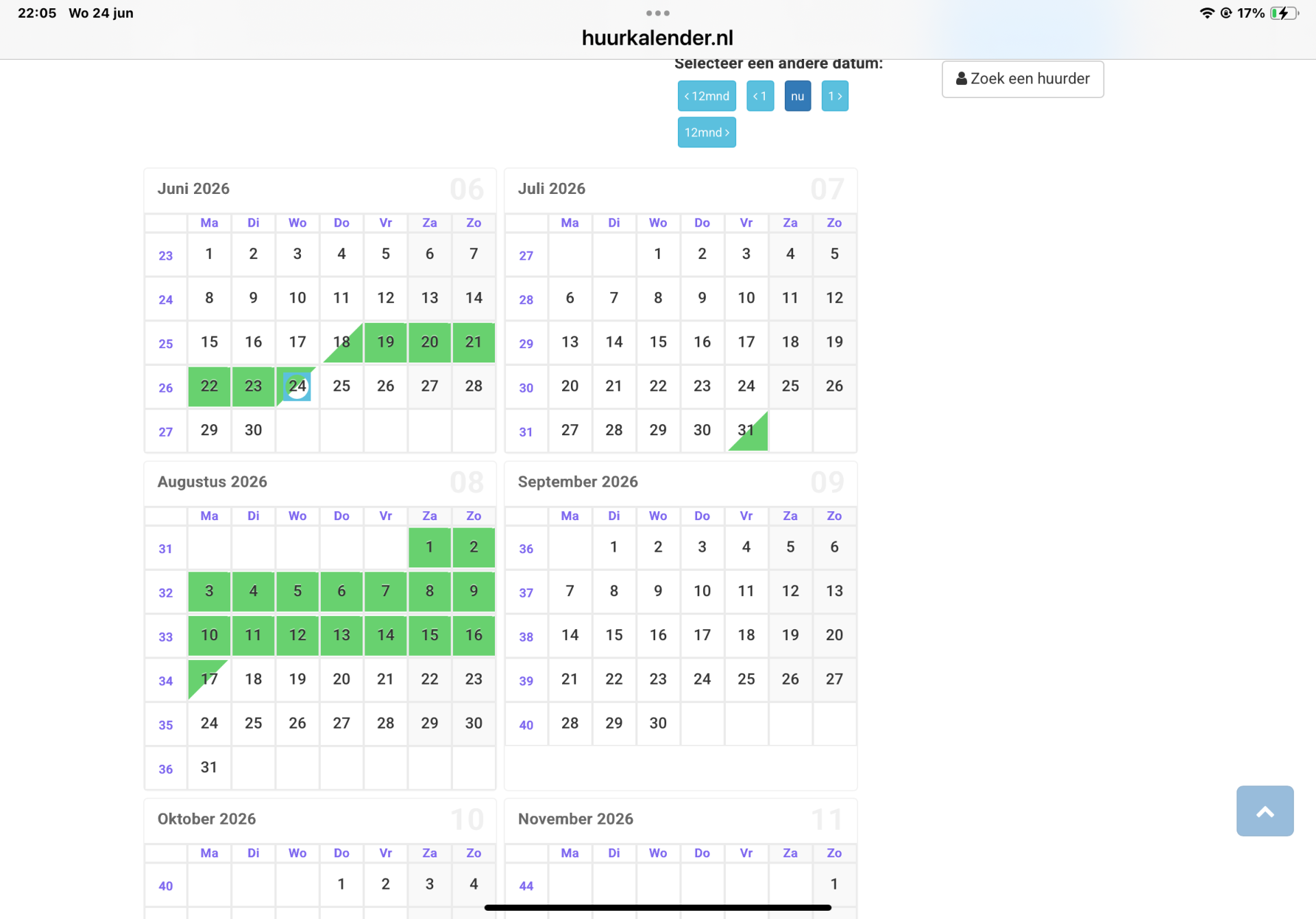Image resolution: width=1316 pixels, height=919 pixels.
Task: Click the Oktober 2026 month header
Action: tap(206, 819)
